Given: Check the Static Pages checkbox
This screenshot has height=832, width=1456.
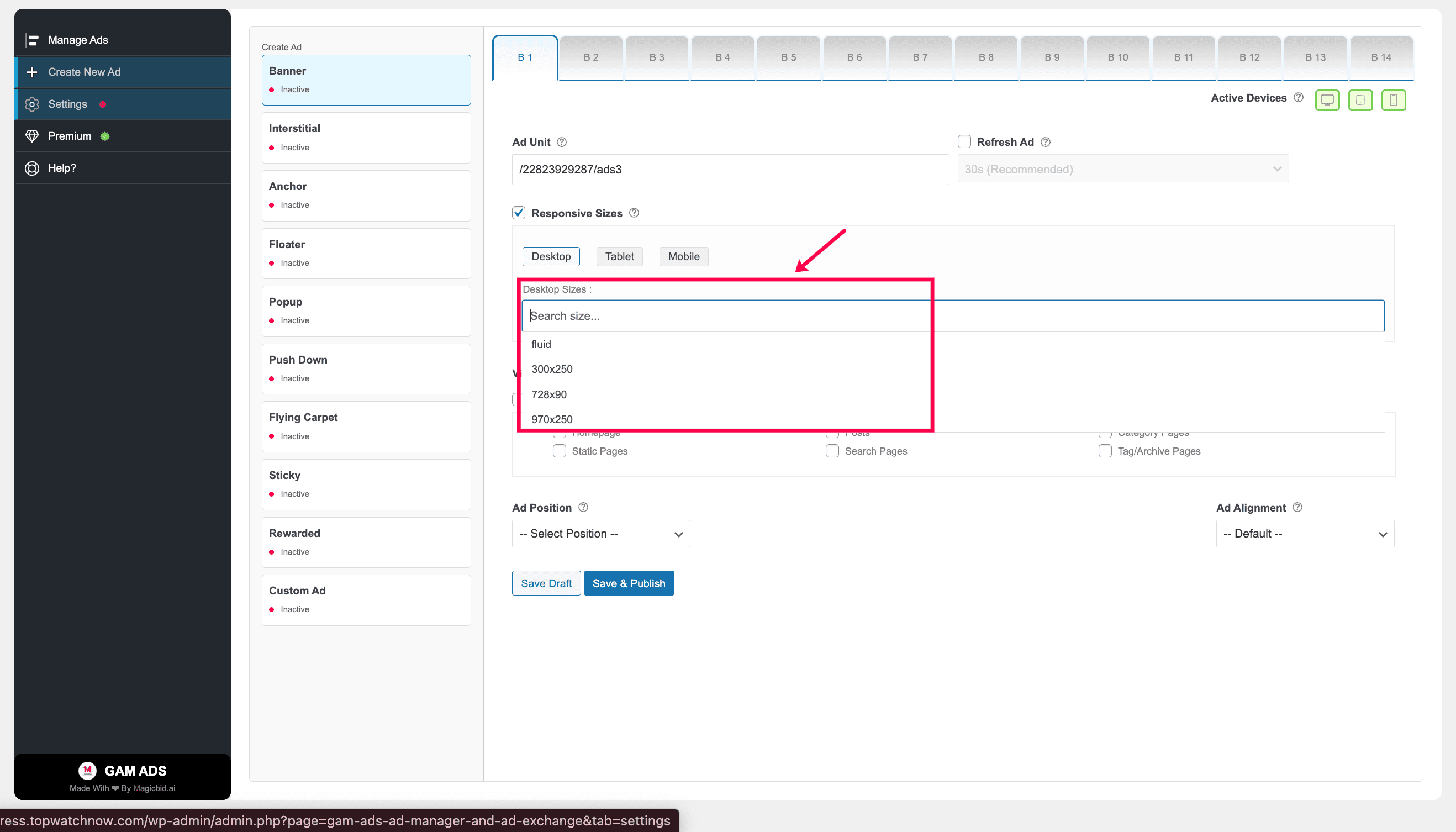Looking at the screenshot, I should coord(559,451).
